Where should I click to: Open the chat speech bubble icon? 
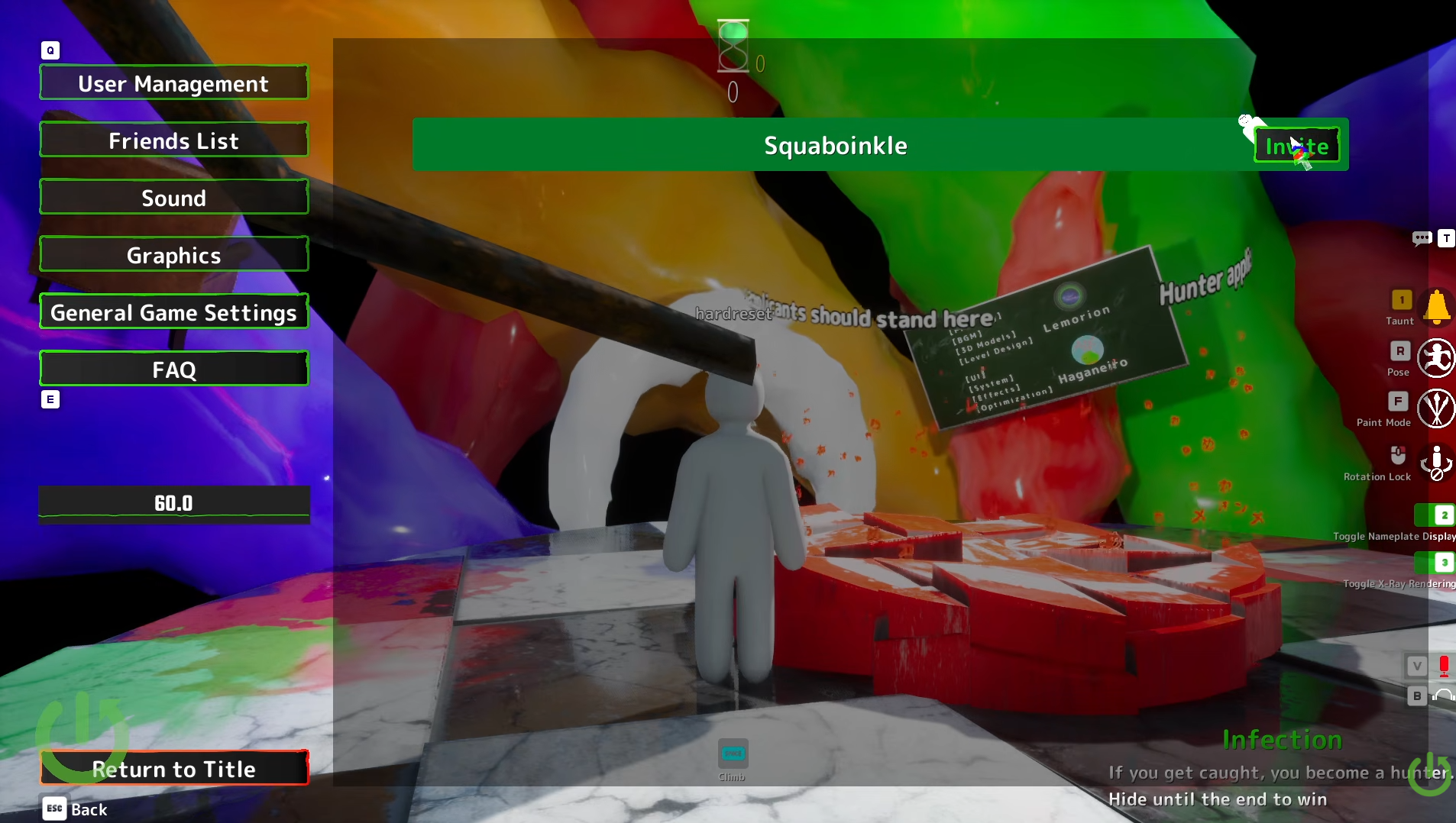pos(1422,238)
